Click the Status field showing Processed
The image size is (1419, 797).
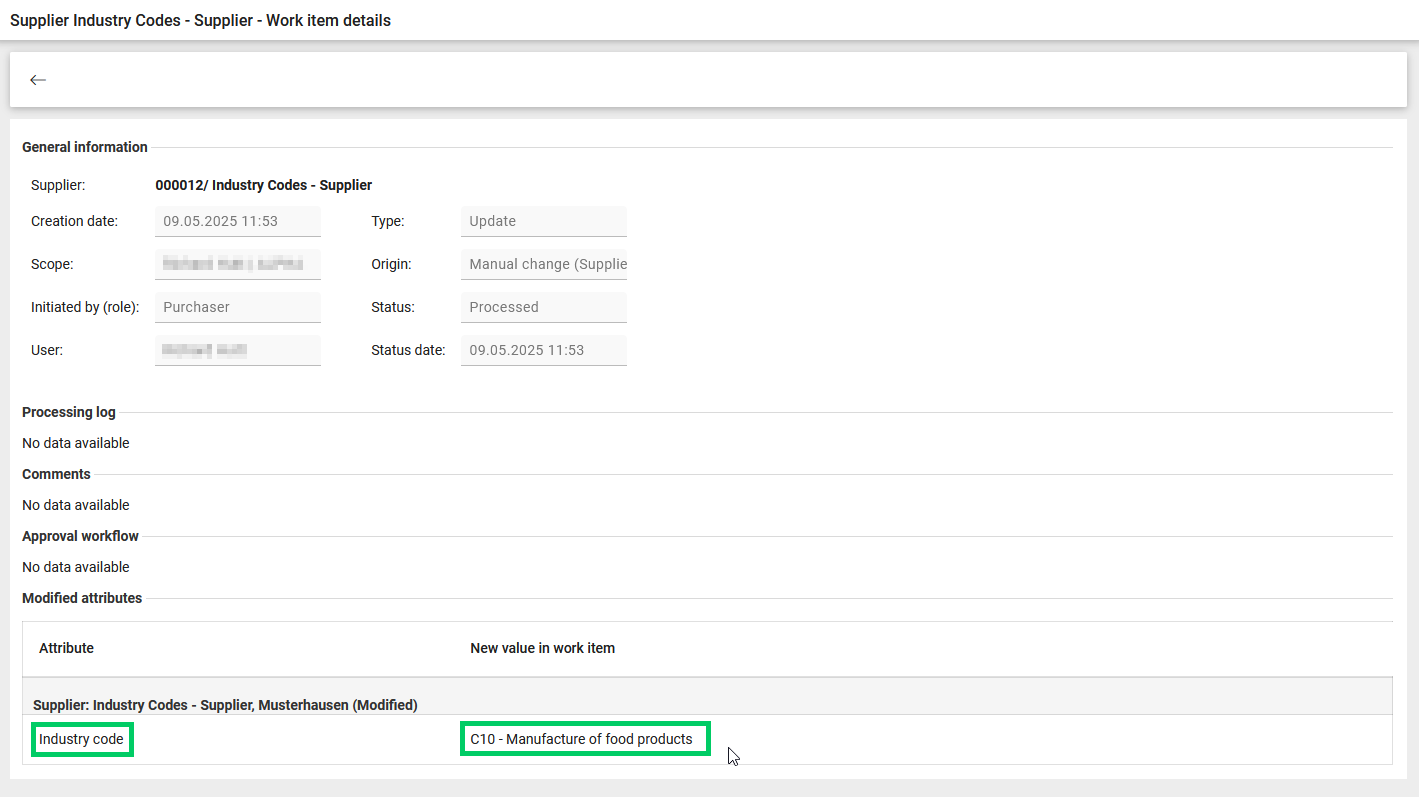(x=543, y=307)
